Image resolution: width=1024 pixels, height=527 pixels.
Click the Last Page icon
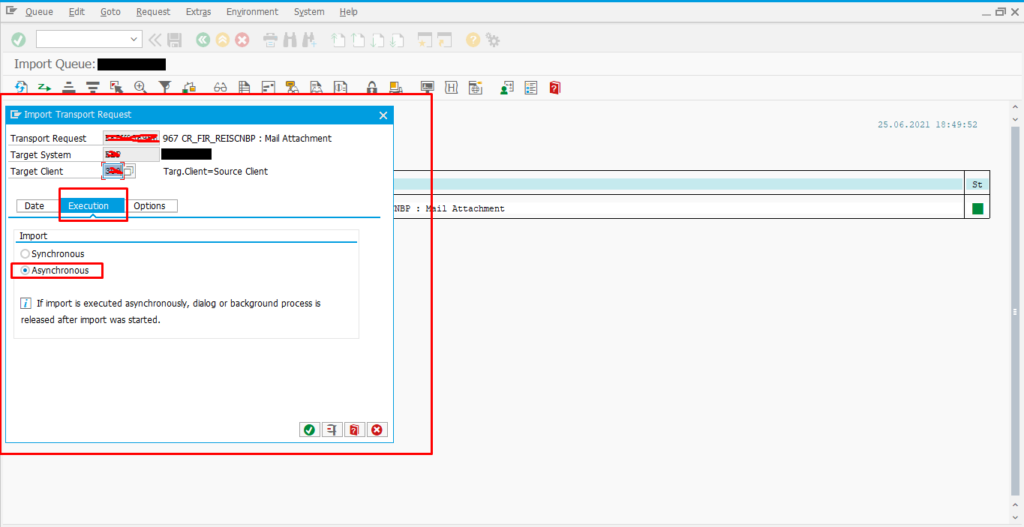[x=396, y=40]
